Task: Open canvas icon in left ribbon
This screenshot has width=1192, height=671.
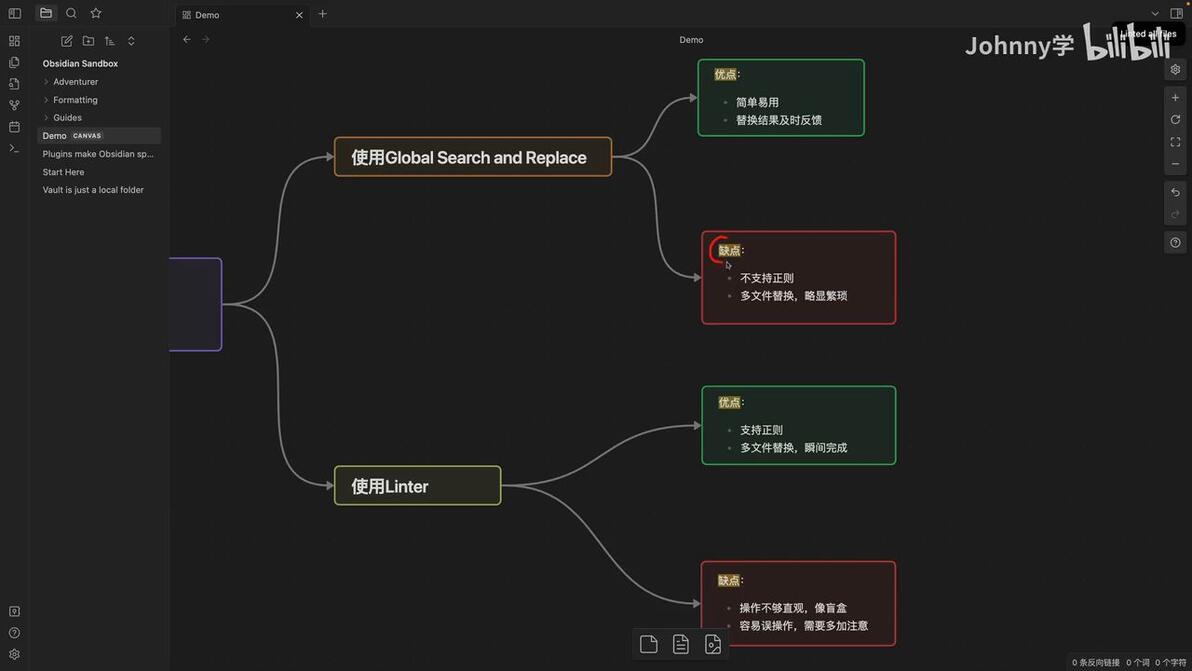Action: coord(14,41)
